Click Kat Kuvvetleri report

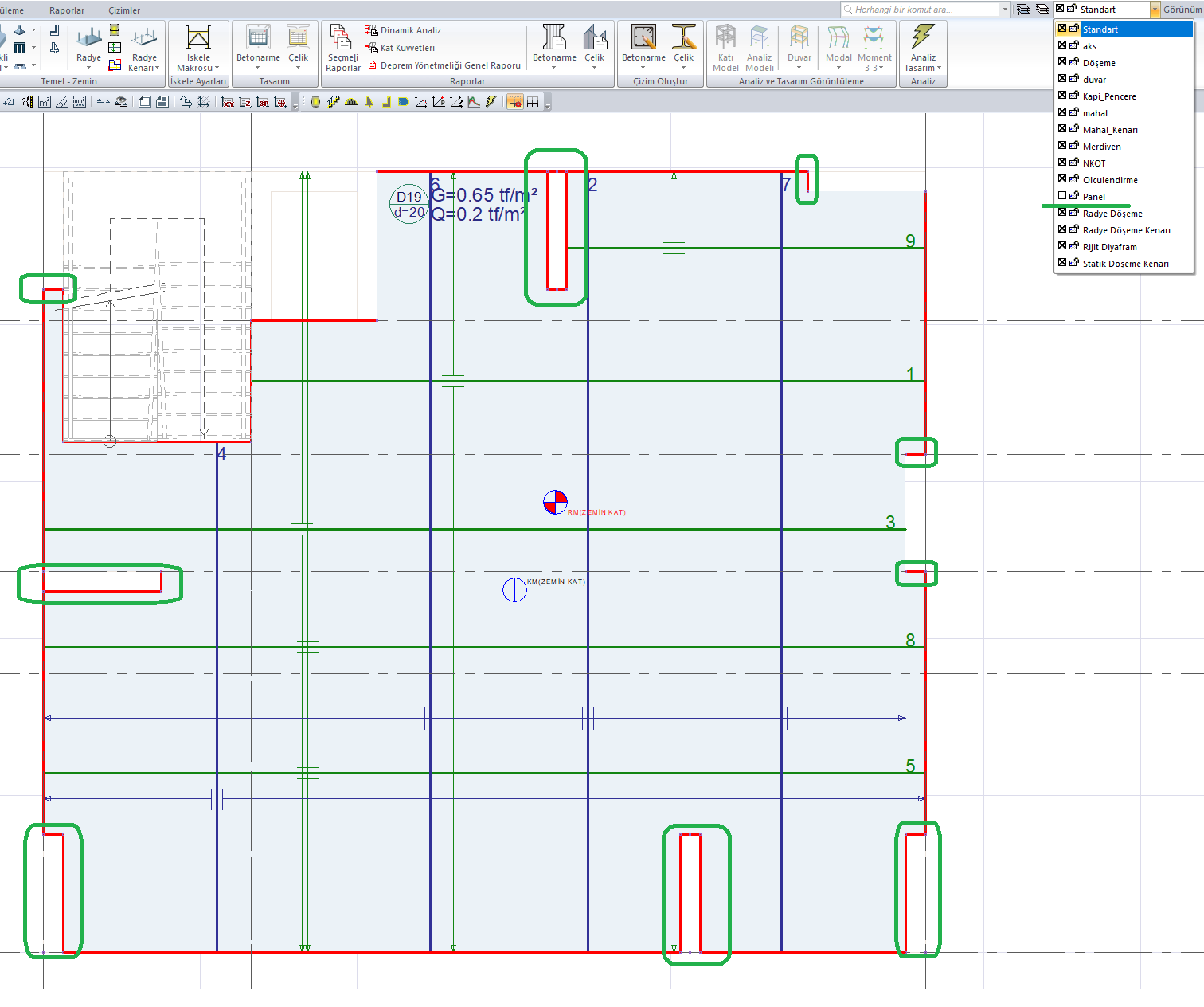pos(401,48)
